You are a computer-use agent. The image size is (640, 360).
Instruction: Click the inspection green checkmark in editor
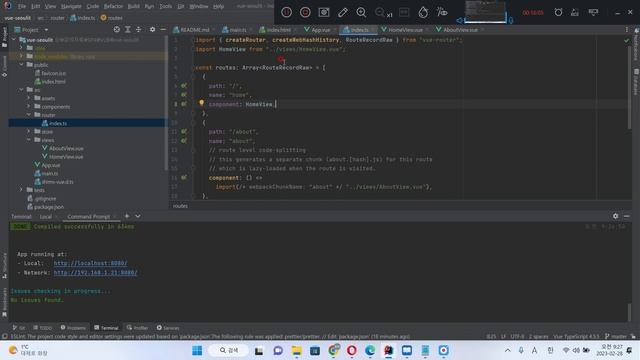[627, 40]
